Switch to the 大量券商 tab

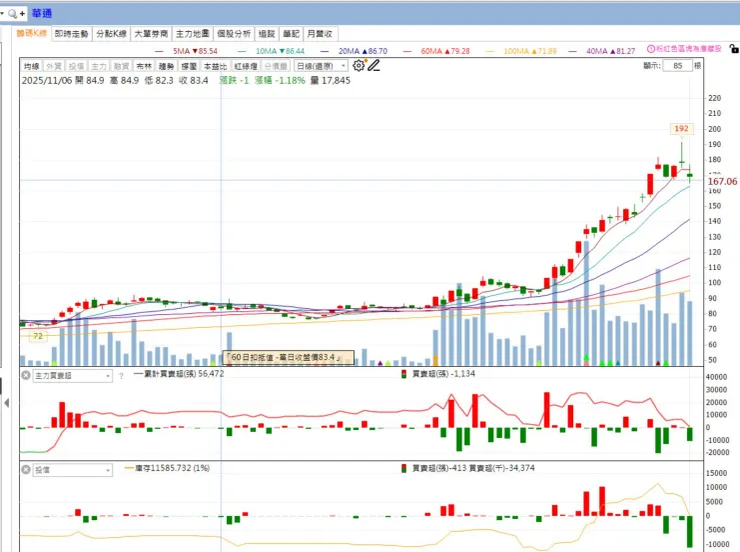pos(151,33)
